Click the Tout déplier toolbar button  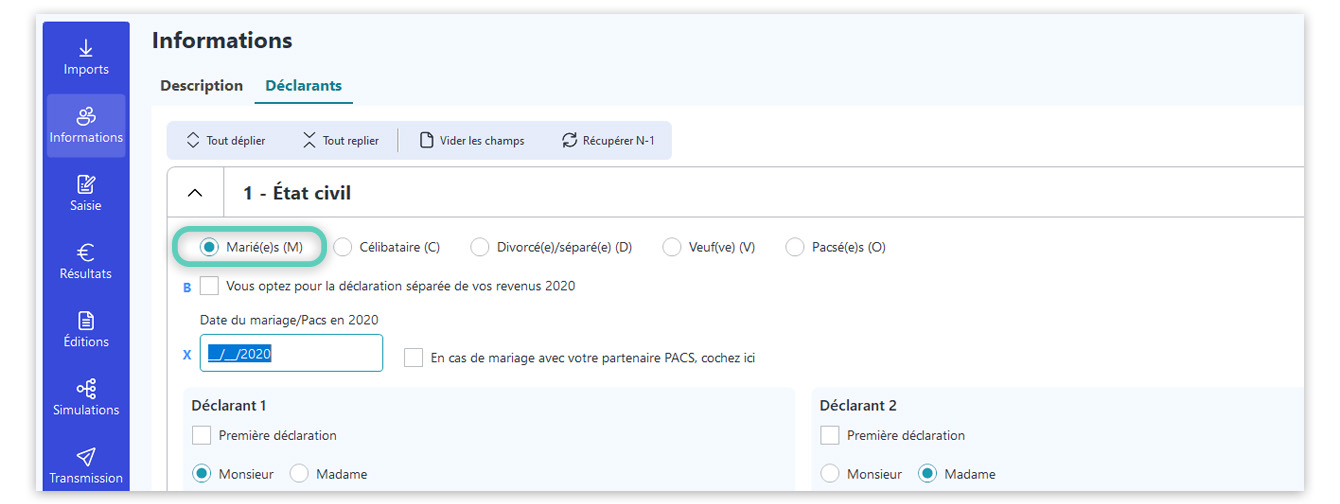[x=226, y=141]
